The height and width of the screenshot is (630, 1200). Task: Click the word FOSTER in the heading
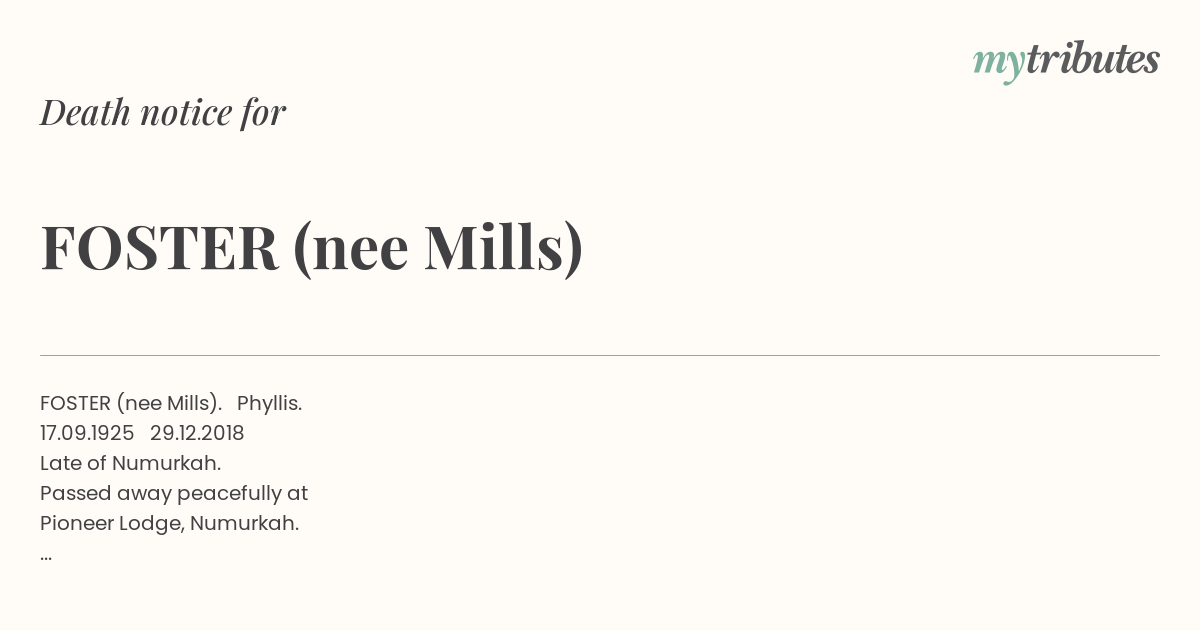(x=159, y=247)
